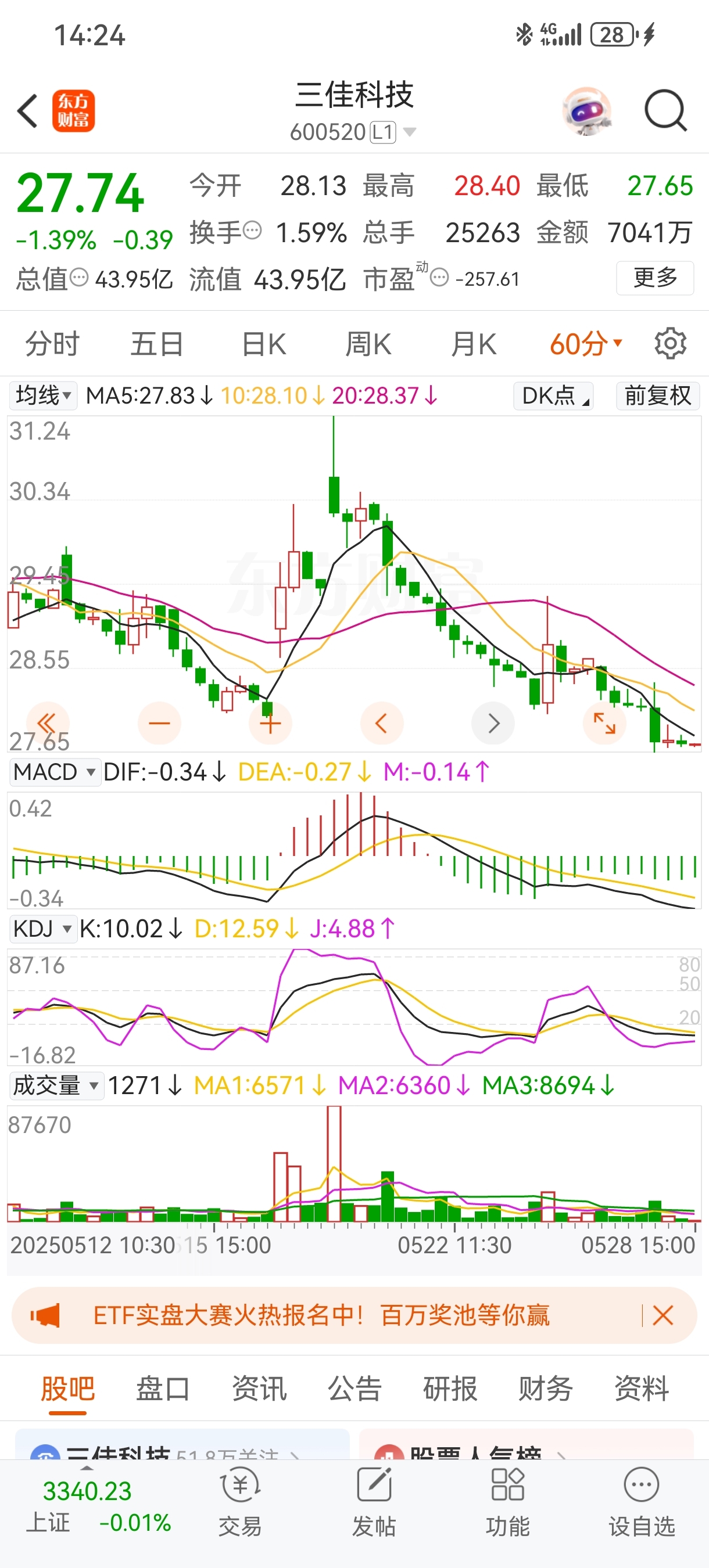Select the 公告 tab

point(354,1389)
